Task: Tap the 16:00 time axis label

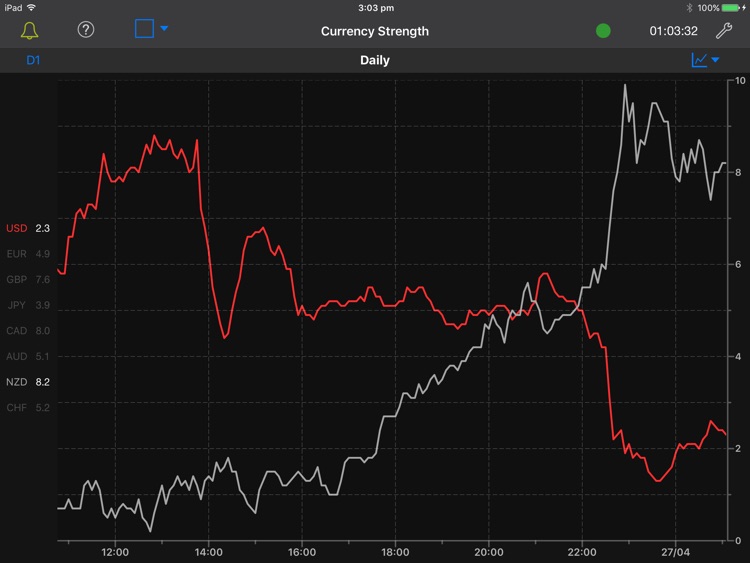Action: click(302, 552)
